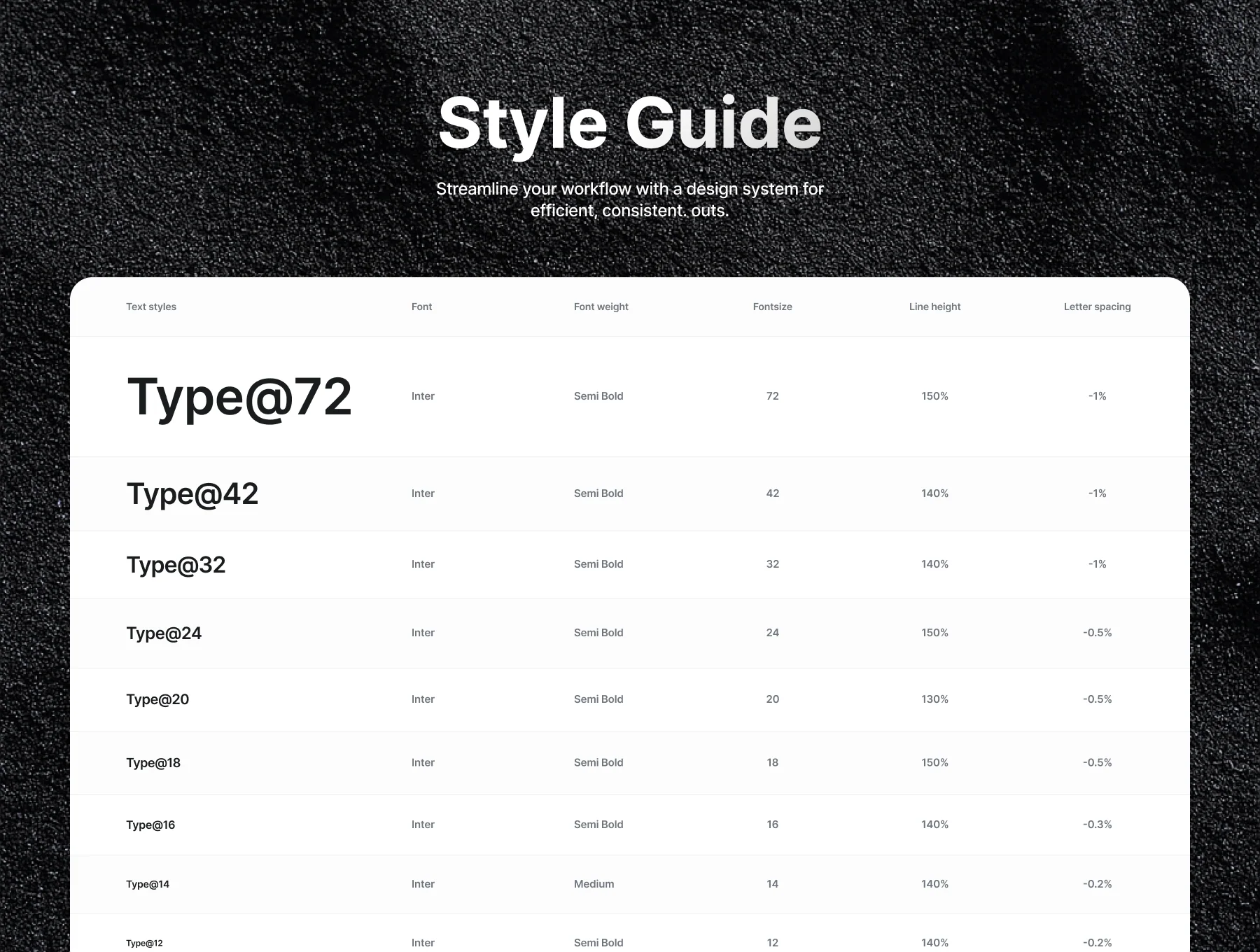Click Inter in the Type@72 row
This screenshot has height=952, width=1260.
point(423,396)
